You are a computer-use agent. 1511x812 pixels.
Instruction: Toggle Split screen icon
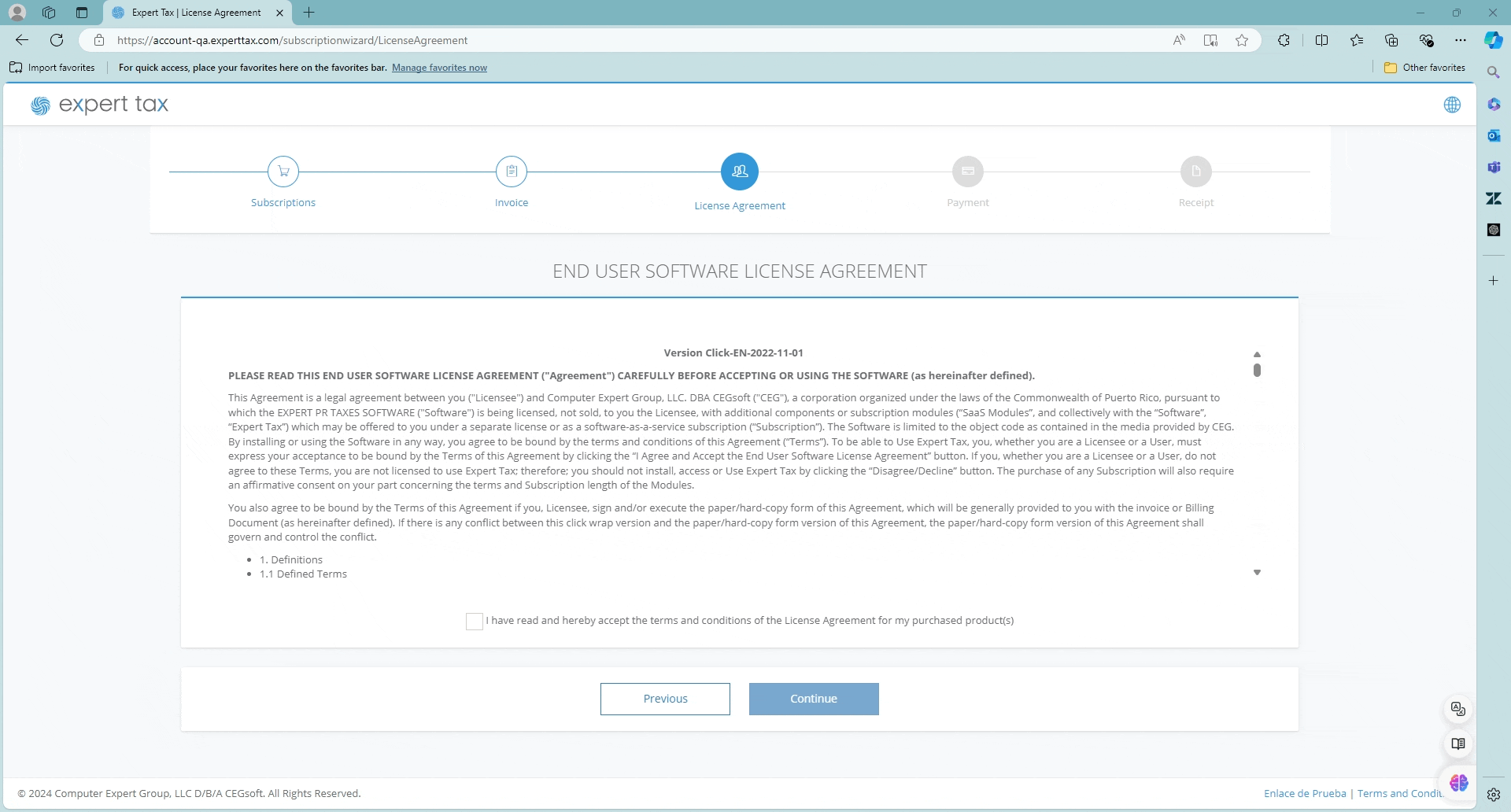tap(1321, 40)
